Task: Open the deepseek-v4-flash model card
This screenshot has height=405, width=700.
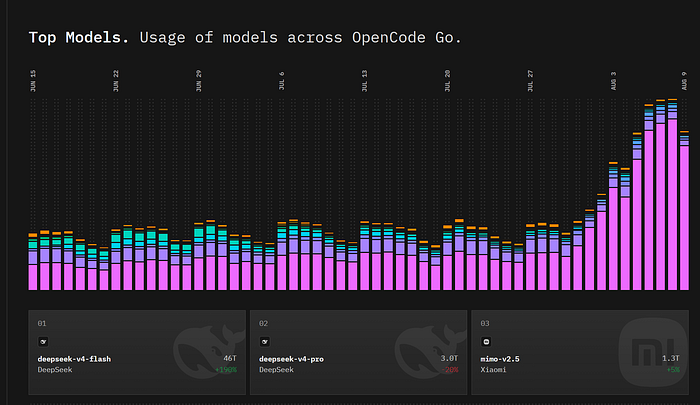Action: coord(137,352)
